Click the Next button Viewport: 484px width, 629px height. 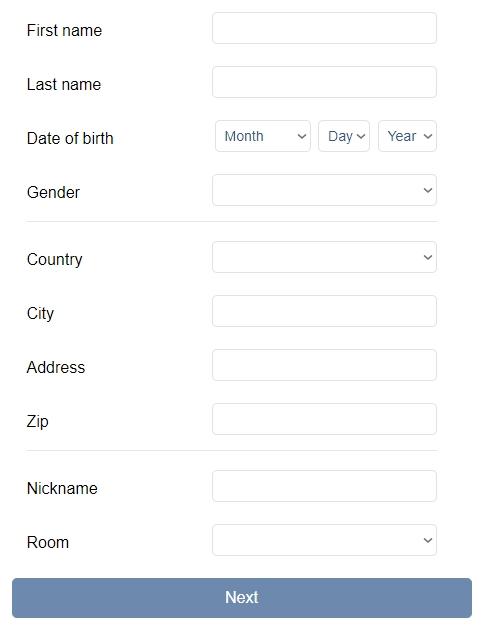tap(242, 598)
